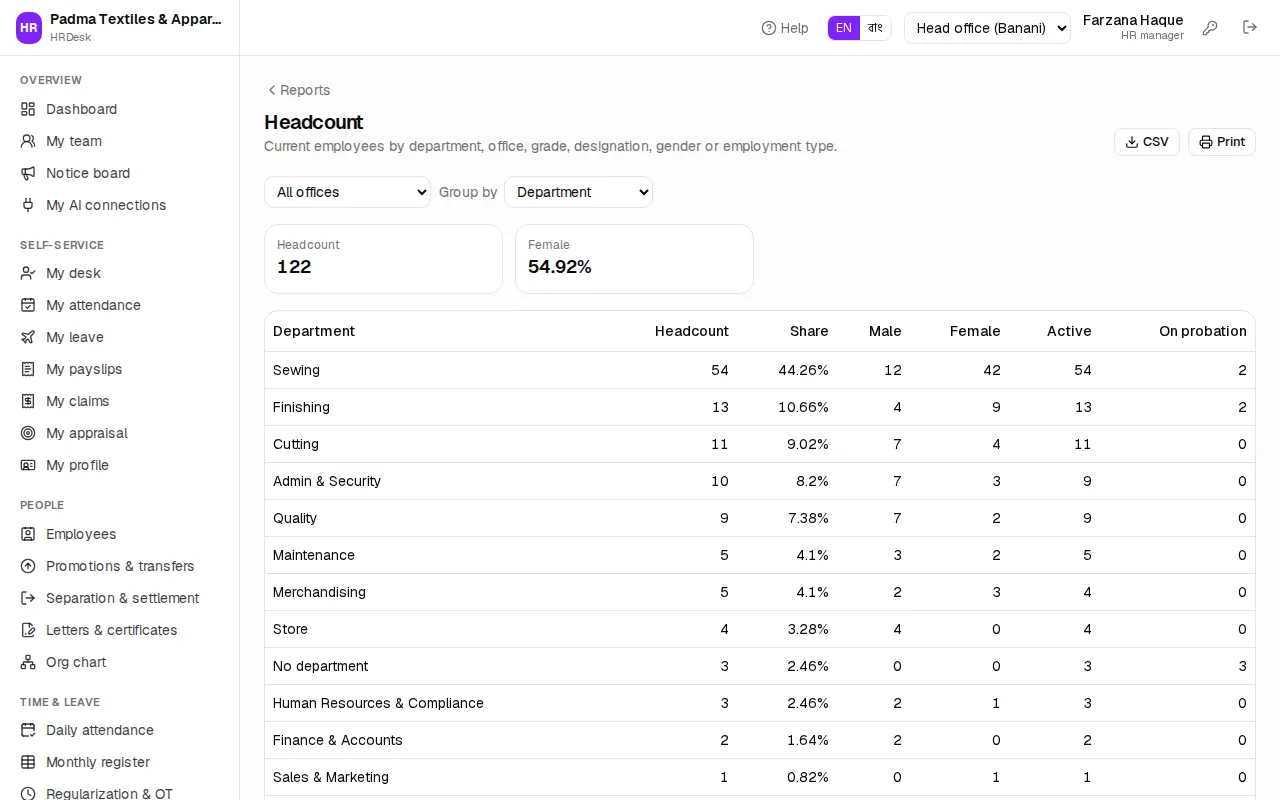
Task: Click the Finance & Accounts row label
Action: [x=338, y=740]
